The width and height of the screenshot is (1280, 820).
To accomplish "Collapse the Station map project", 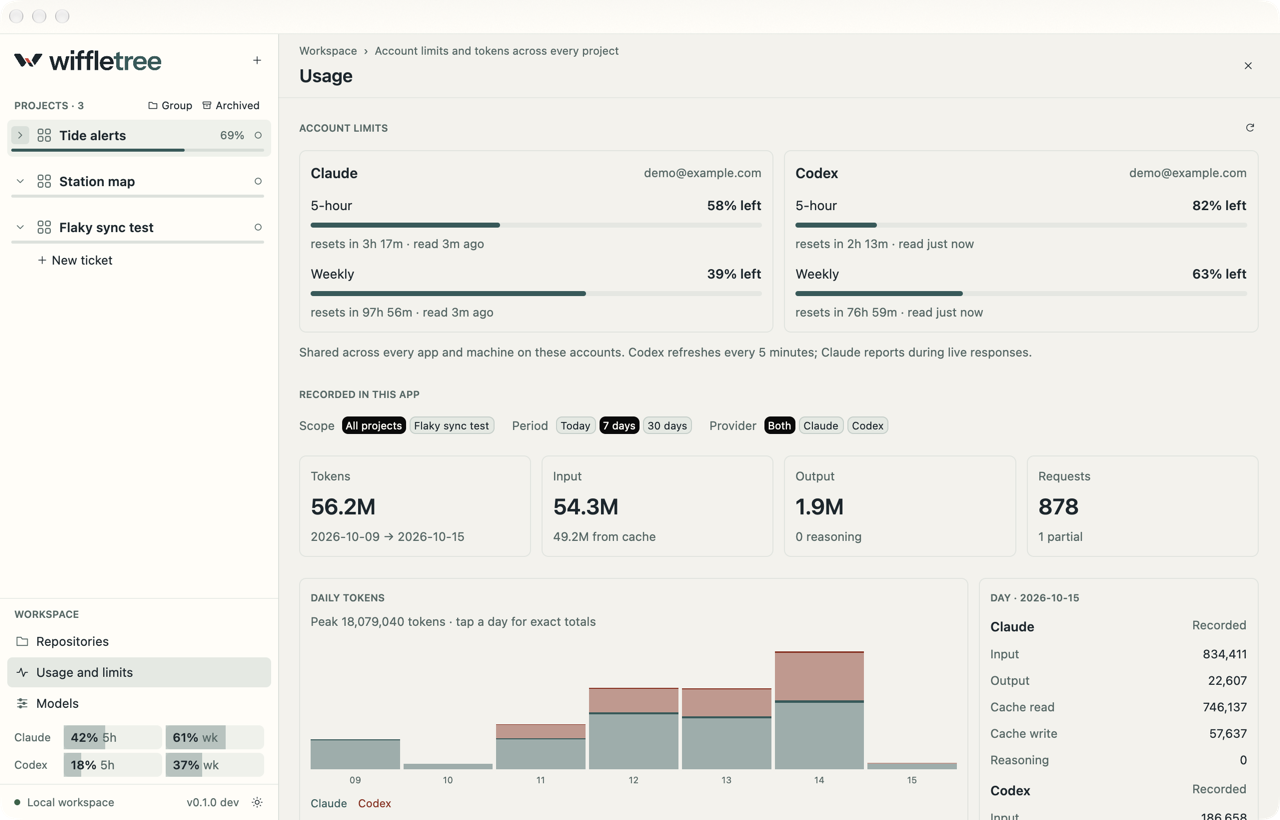I will pos(20,181).
